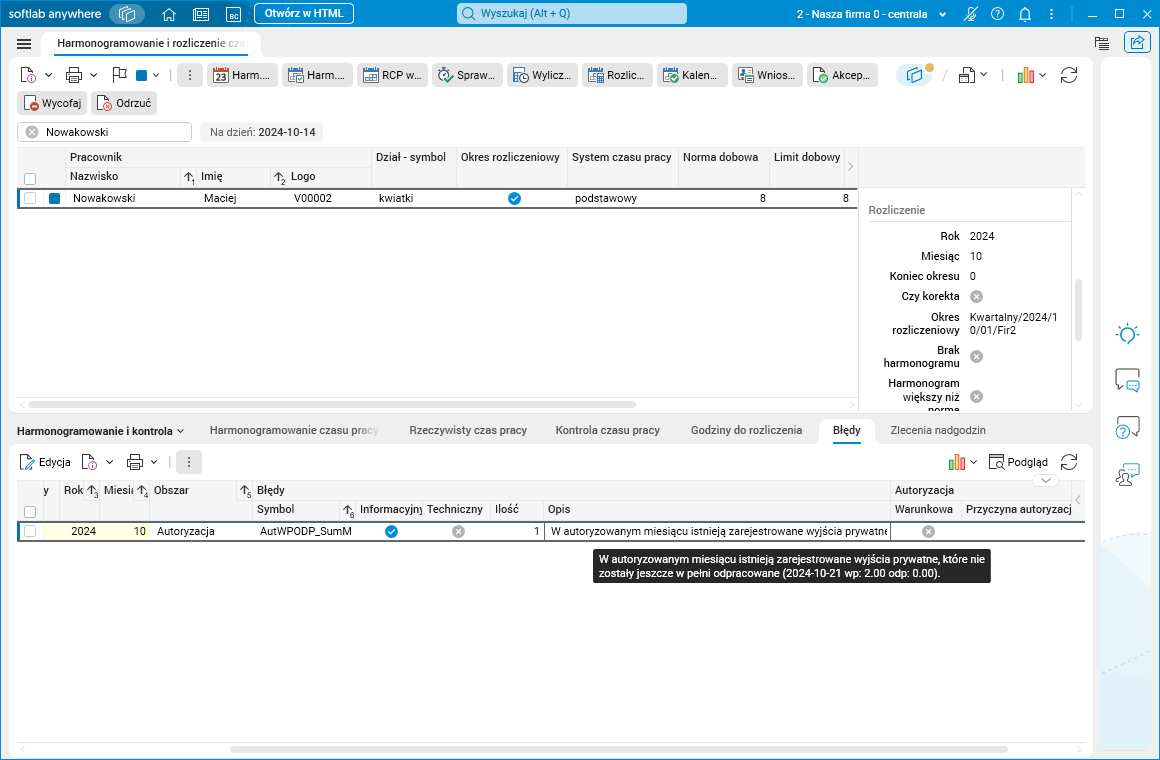Click the Podgląd button

click(1019, 462)
